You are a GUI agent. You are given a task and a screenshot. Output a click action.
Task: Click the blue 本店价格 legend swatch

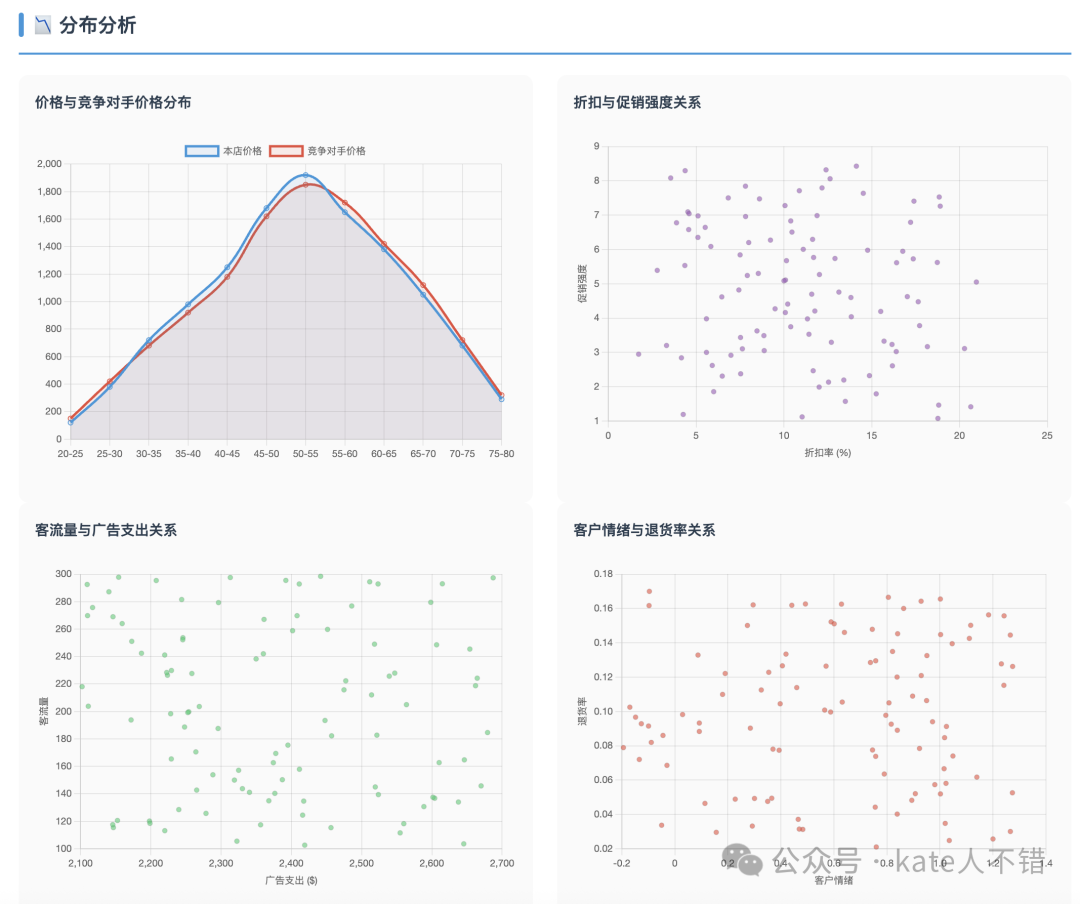(201, 151)
